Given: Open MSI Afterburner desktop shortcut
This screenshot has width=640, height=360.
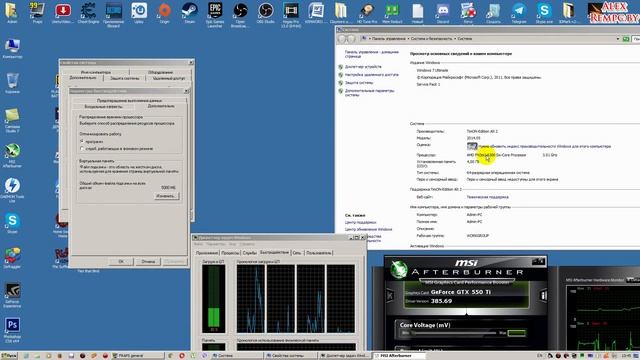Looking at the screenshot, I should click(12, 156).
